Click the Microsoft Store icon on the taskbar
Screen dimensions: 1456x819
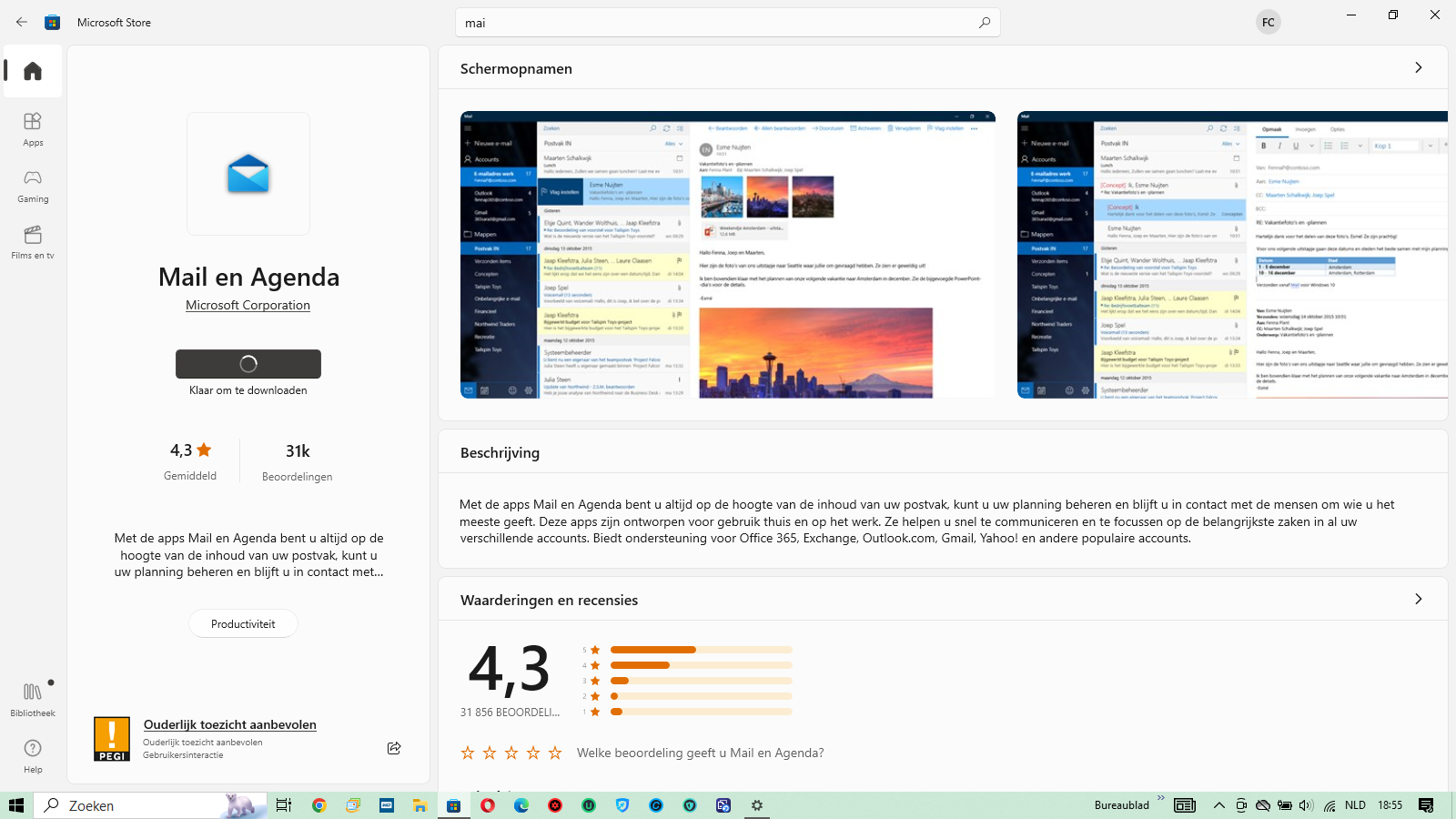453,805
